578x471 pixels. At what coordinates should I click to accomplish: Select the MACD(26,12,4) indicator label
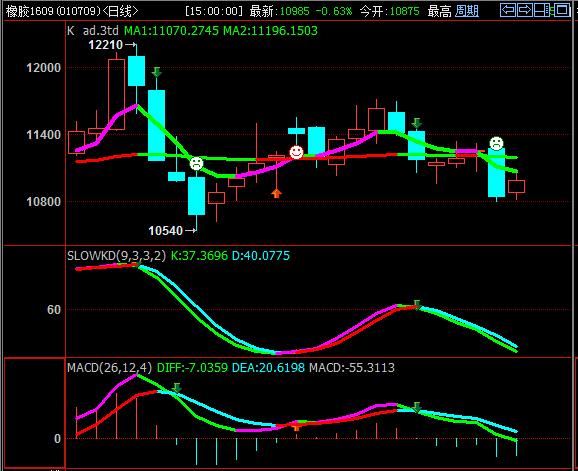(109, 367)
